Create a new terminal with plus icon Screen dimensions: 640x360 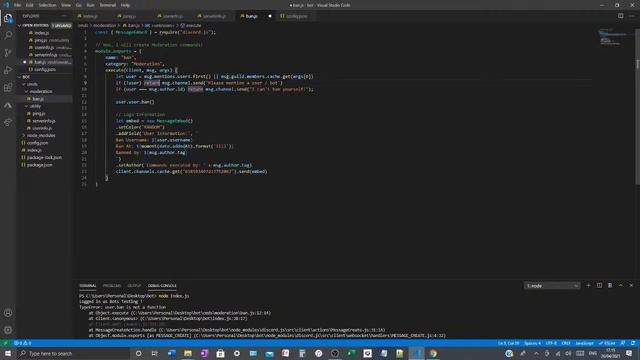coord(588,286)
